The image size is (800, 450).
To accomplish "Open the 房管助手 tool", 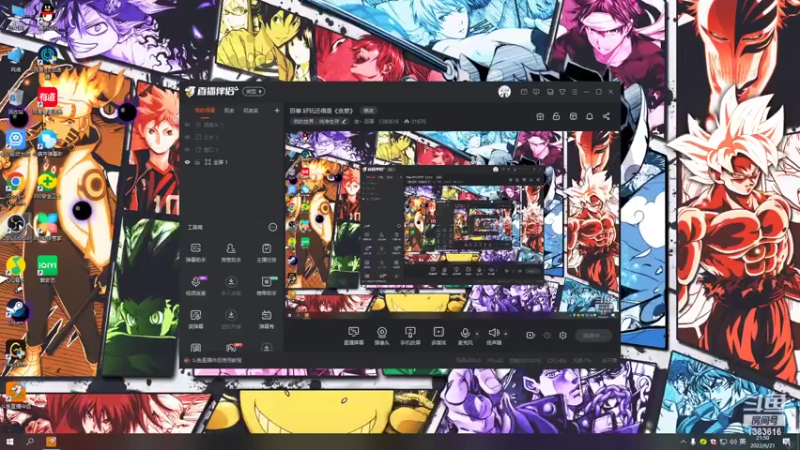I will pyautogui.click(x=231, y=253).
